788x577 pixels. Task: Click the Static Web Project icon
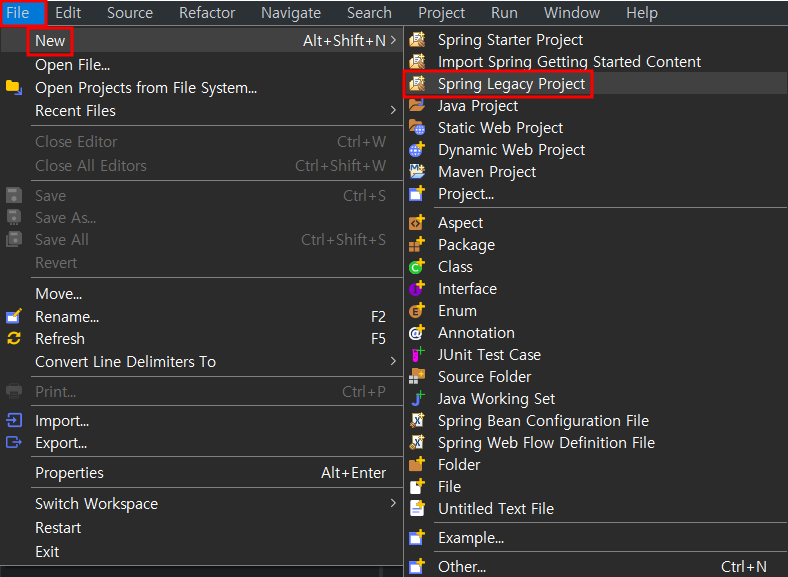[417, 128]
